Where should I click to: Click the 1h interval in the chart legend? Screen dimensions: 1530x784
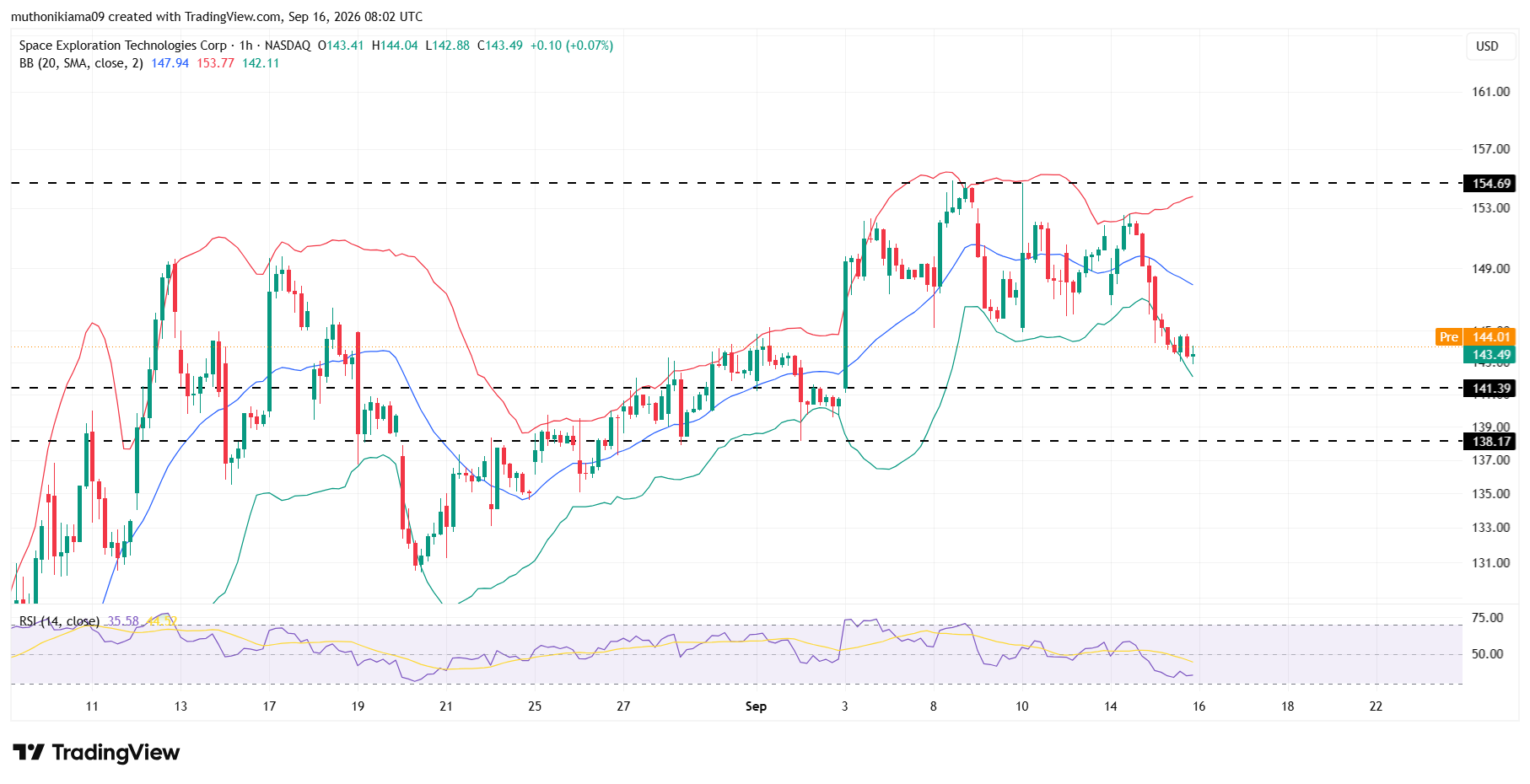click(x=246, y=46)
